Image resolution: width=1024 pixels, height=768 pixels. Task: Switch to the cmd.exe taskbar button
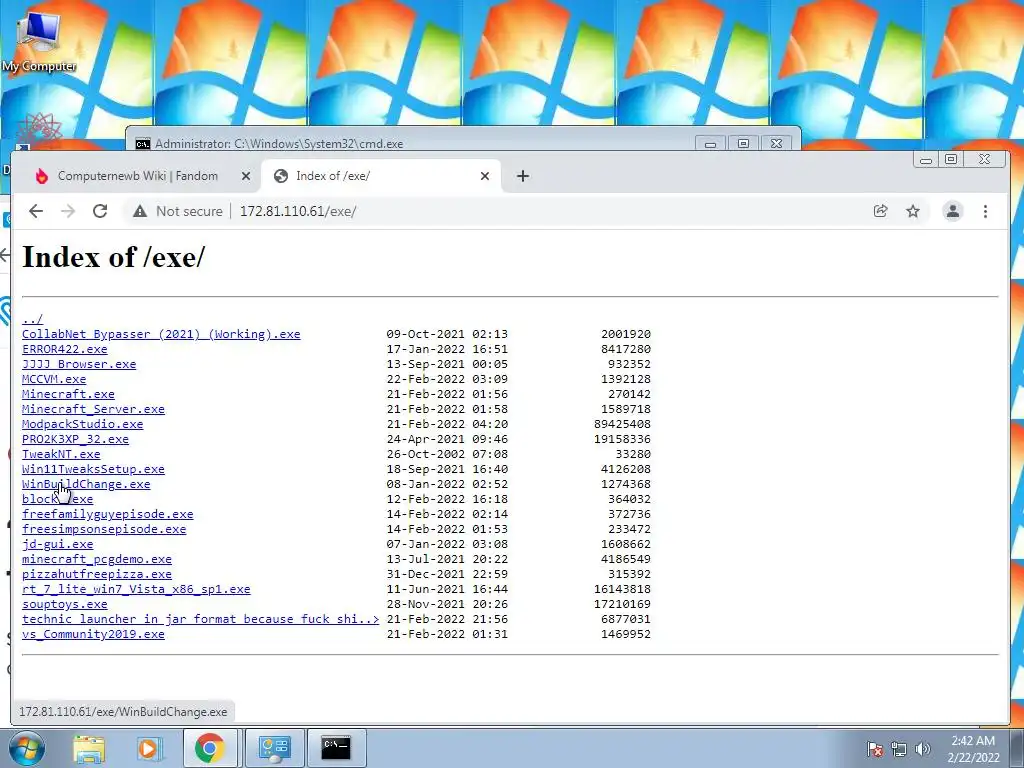pyautogui.click(x=336, y=748)
